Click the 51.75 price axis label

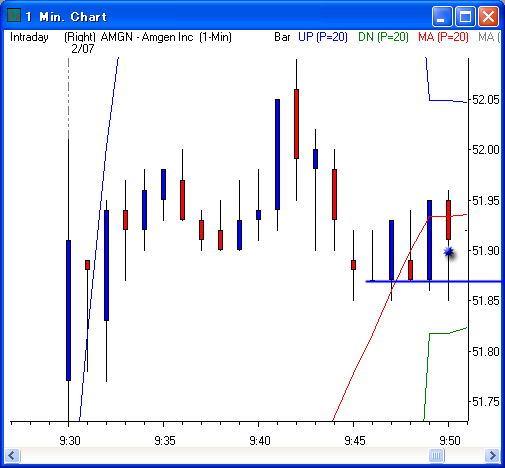click(x=486, y=402)
